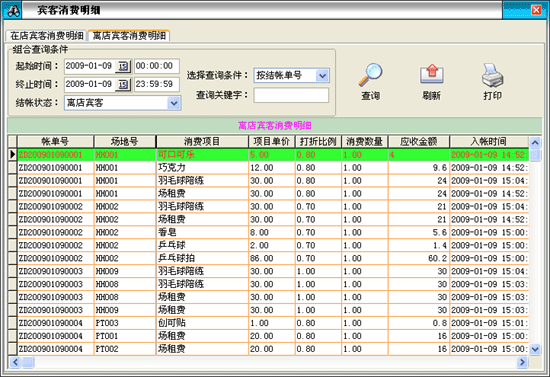550x377 pixels.
Task: Expand the 选择查询条件 dropdown
Action: [x=322, y=75]
